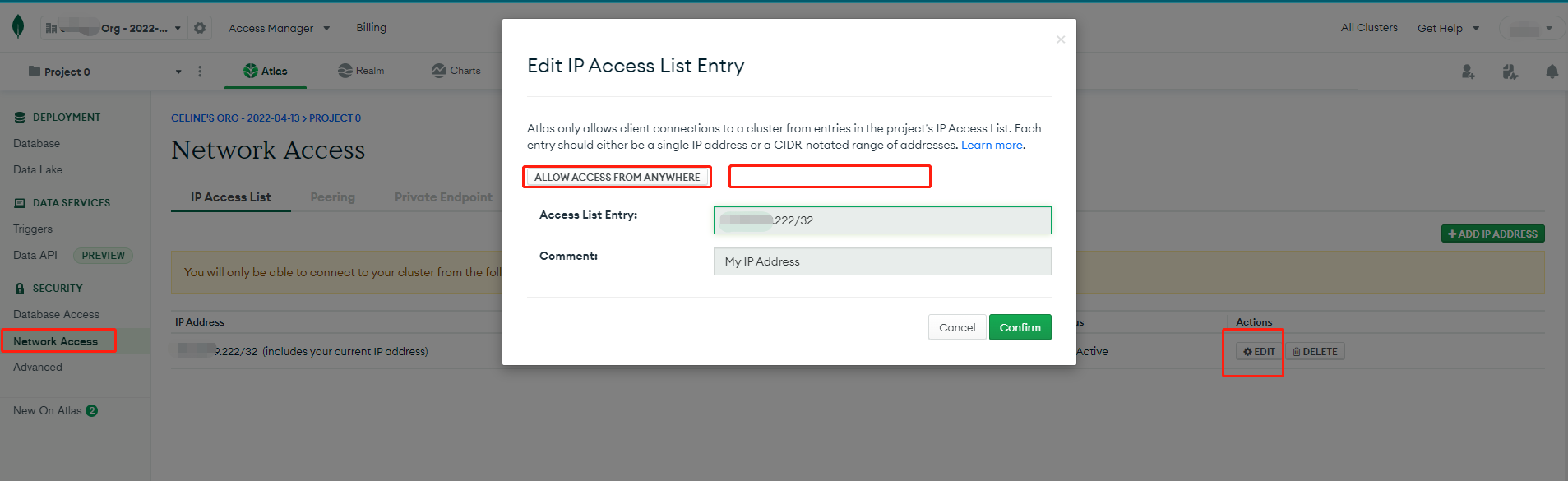Cancel the IP entry edit
The image size is (1568, 481).
pos(957,327)
